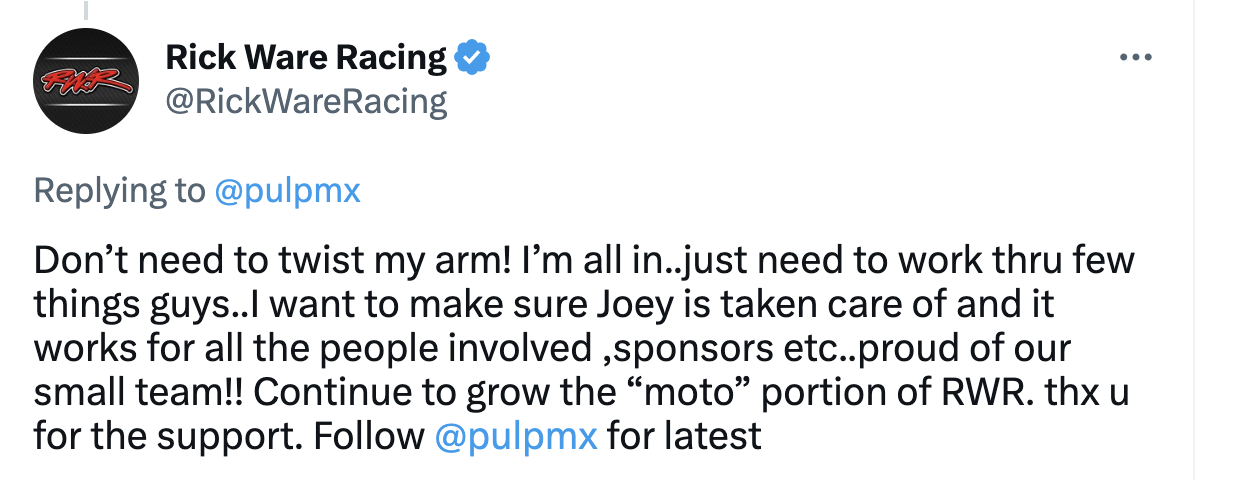Click "for latest" at the tweet's end

[684, 436]
